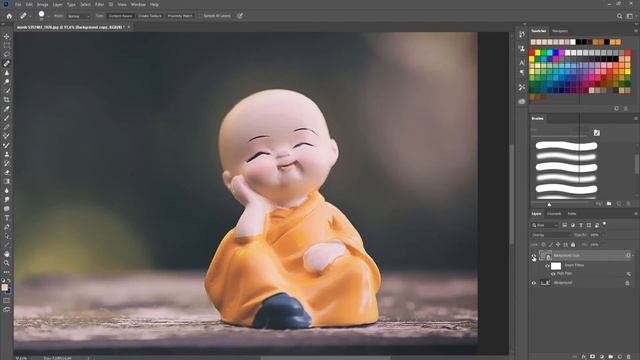
Task: Choose the Create Texture button
Action: pyautogui.click(x=150, y=16)
